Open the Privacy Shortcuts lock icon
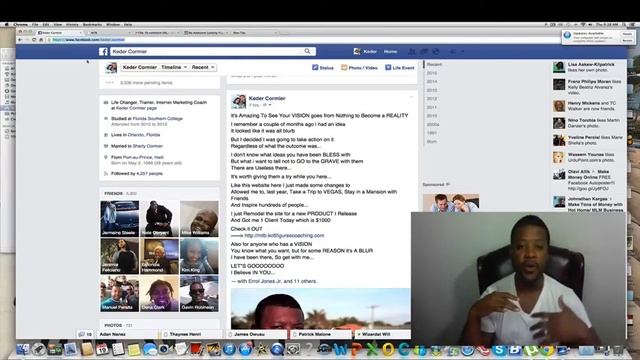 point(453,51)
